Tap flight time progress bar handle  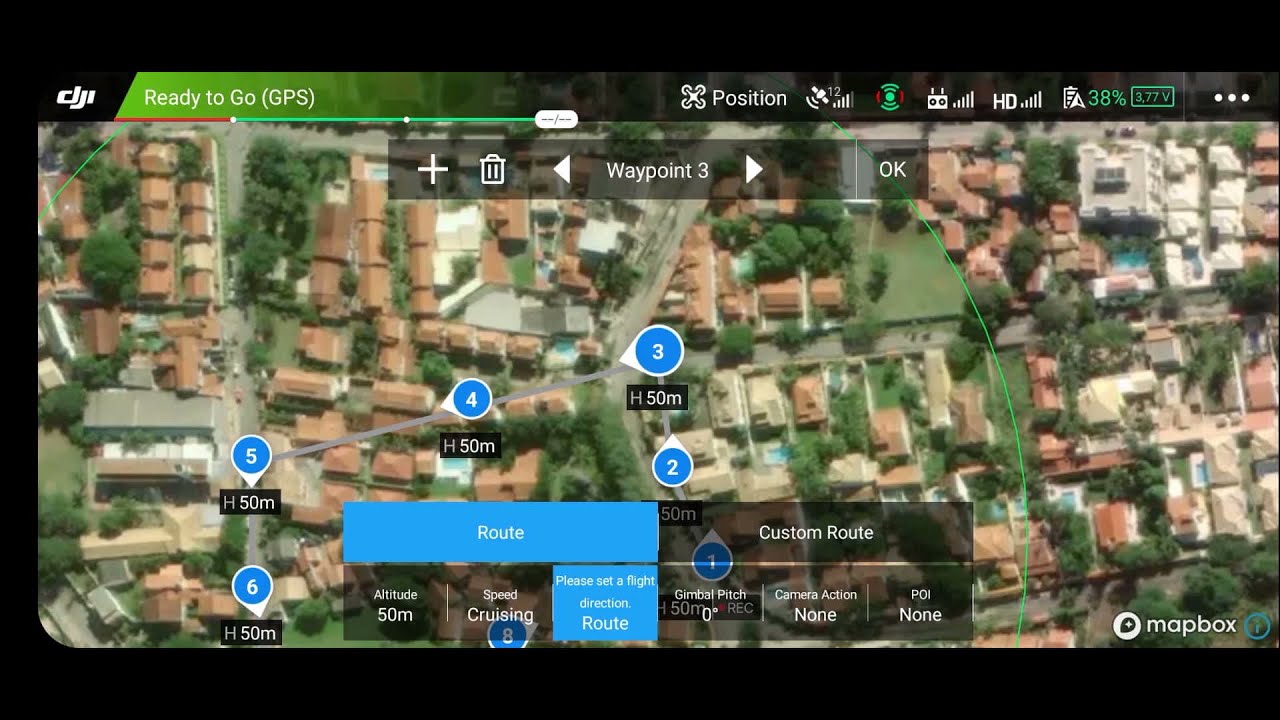pyautogui.click(x=556, y=119)
